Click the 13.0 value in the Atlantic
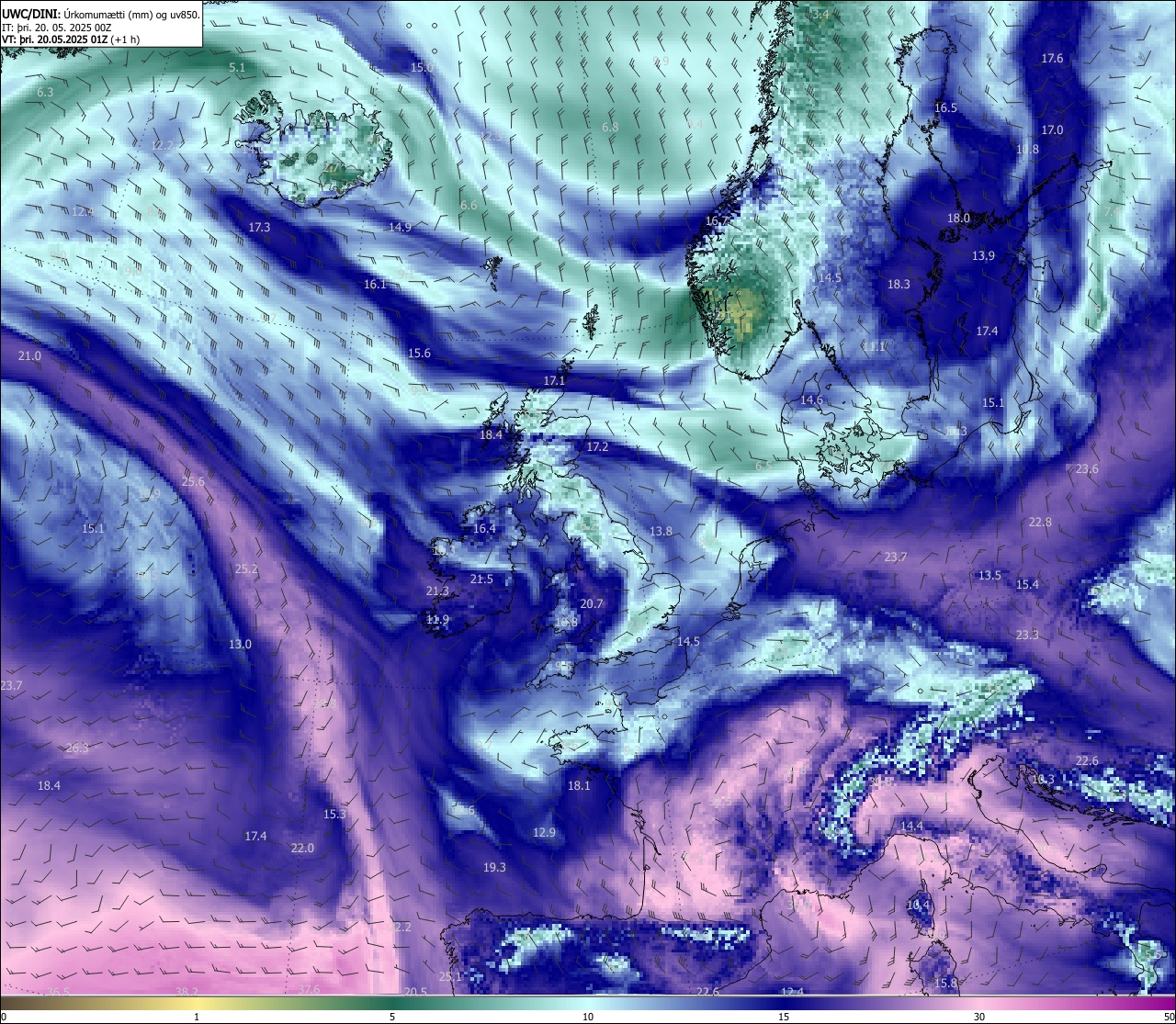Screen dimensions: 1176x1024 coord(240,645)
